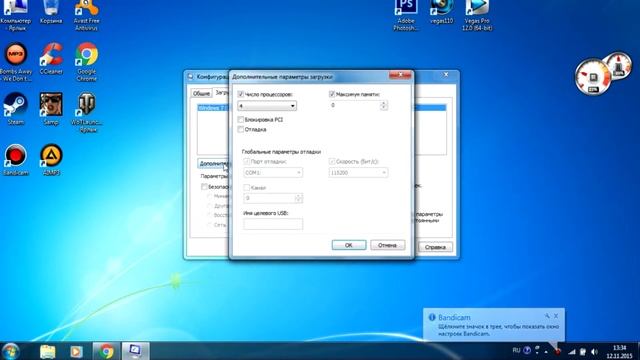
Task: Pin the Bandicam notification balloon
Action: click(x=547, y=316)
